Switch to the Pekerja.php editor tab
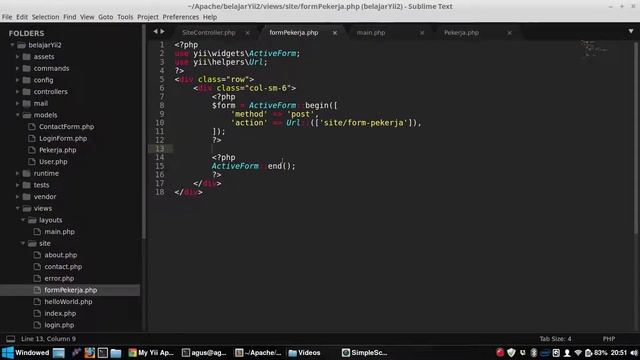Viewport: 640px width, 360px height. 461,33
